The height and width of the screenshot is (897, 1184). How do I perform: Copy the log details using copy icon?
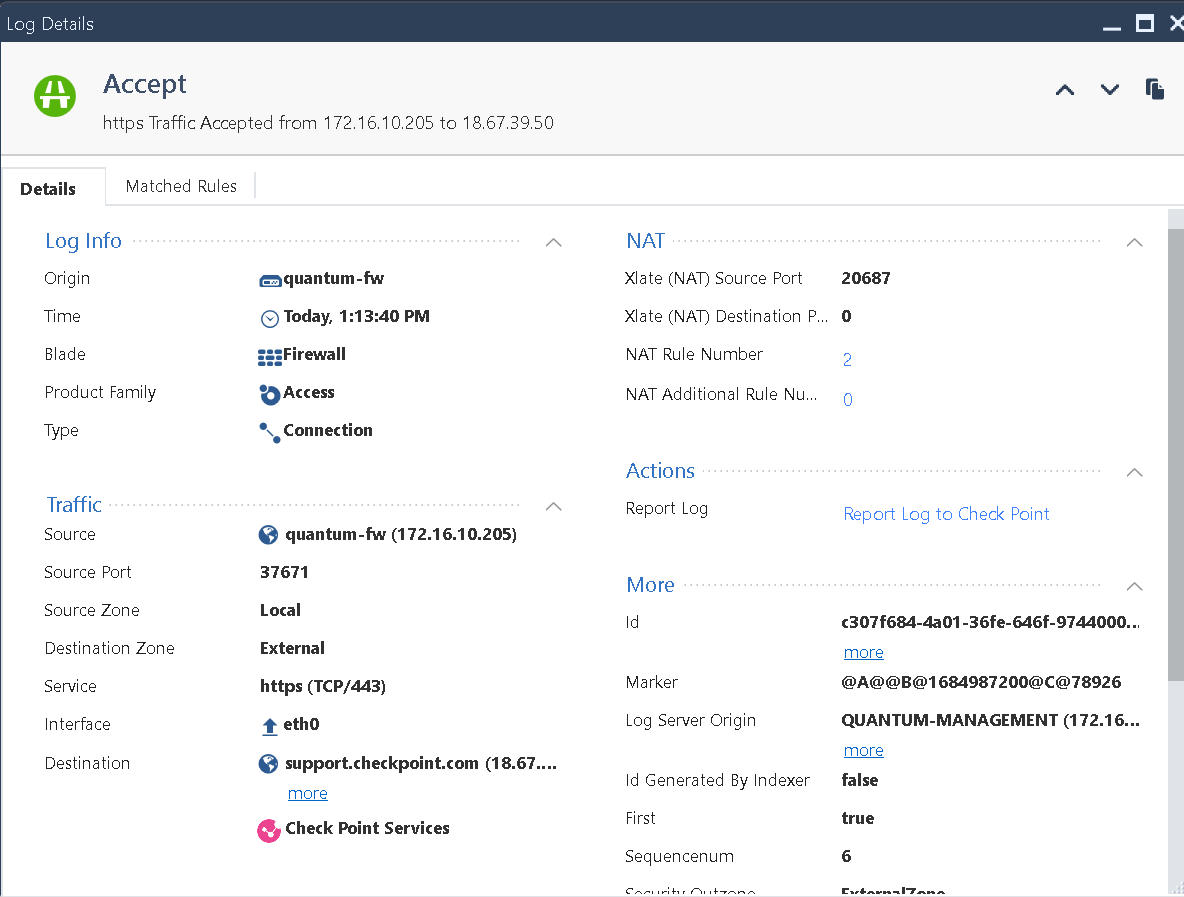[x=1155, y=89]
